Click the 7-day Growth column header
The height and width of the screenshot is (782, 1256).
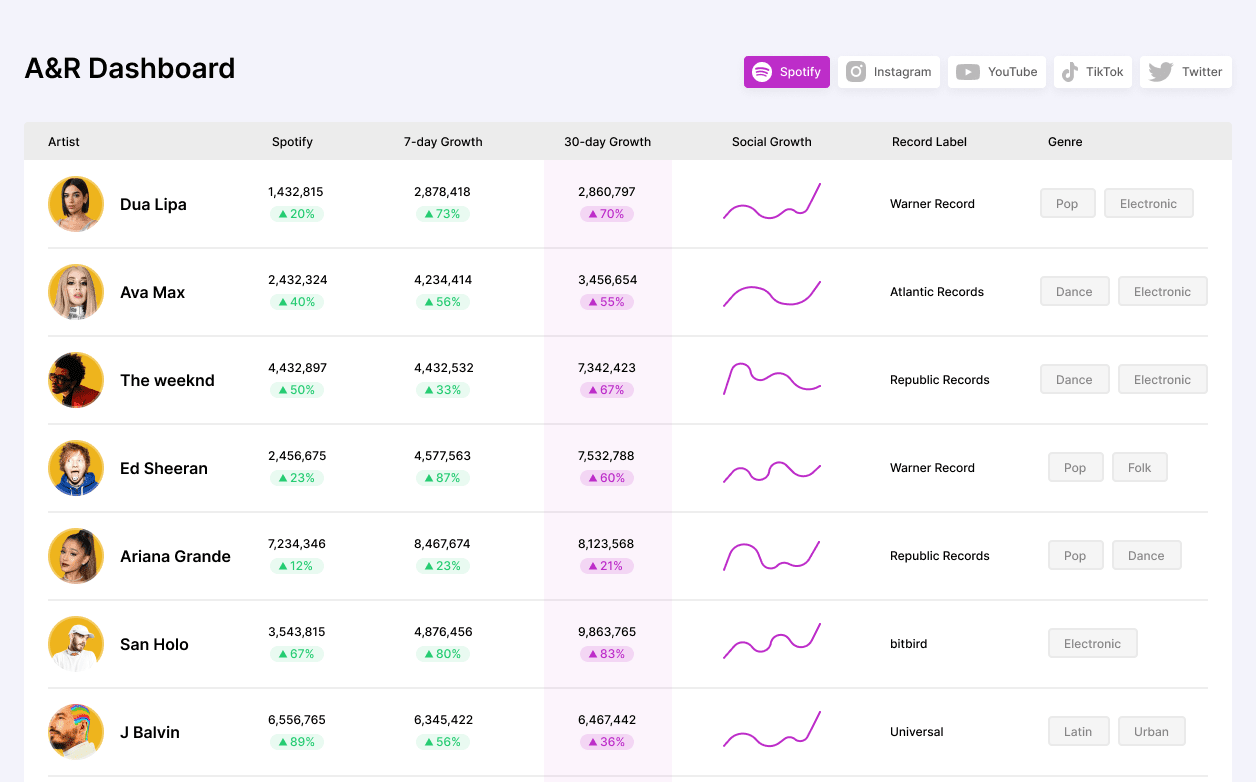coord(443,142)
